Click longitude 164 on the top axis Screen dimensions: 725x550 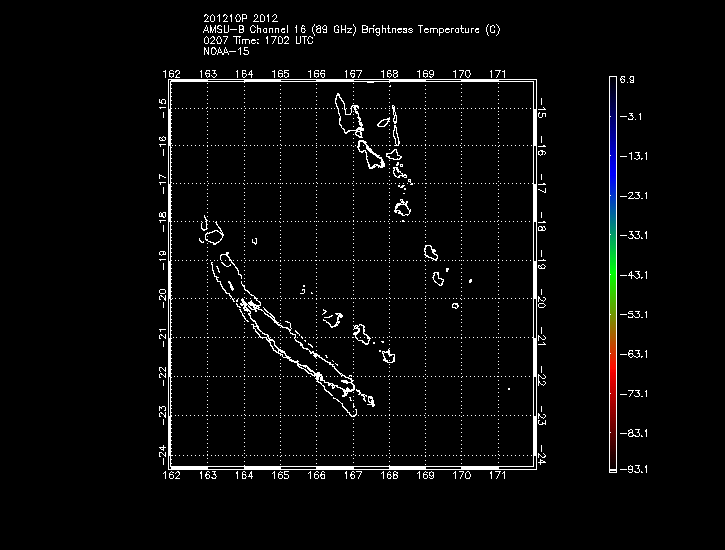click(x=244, y=74)
